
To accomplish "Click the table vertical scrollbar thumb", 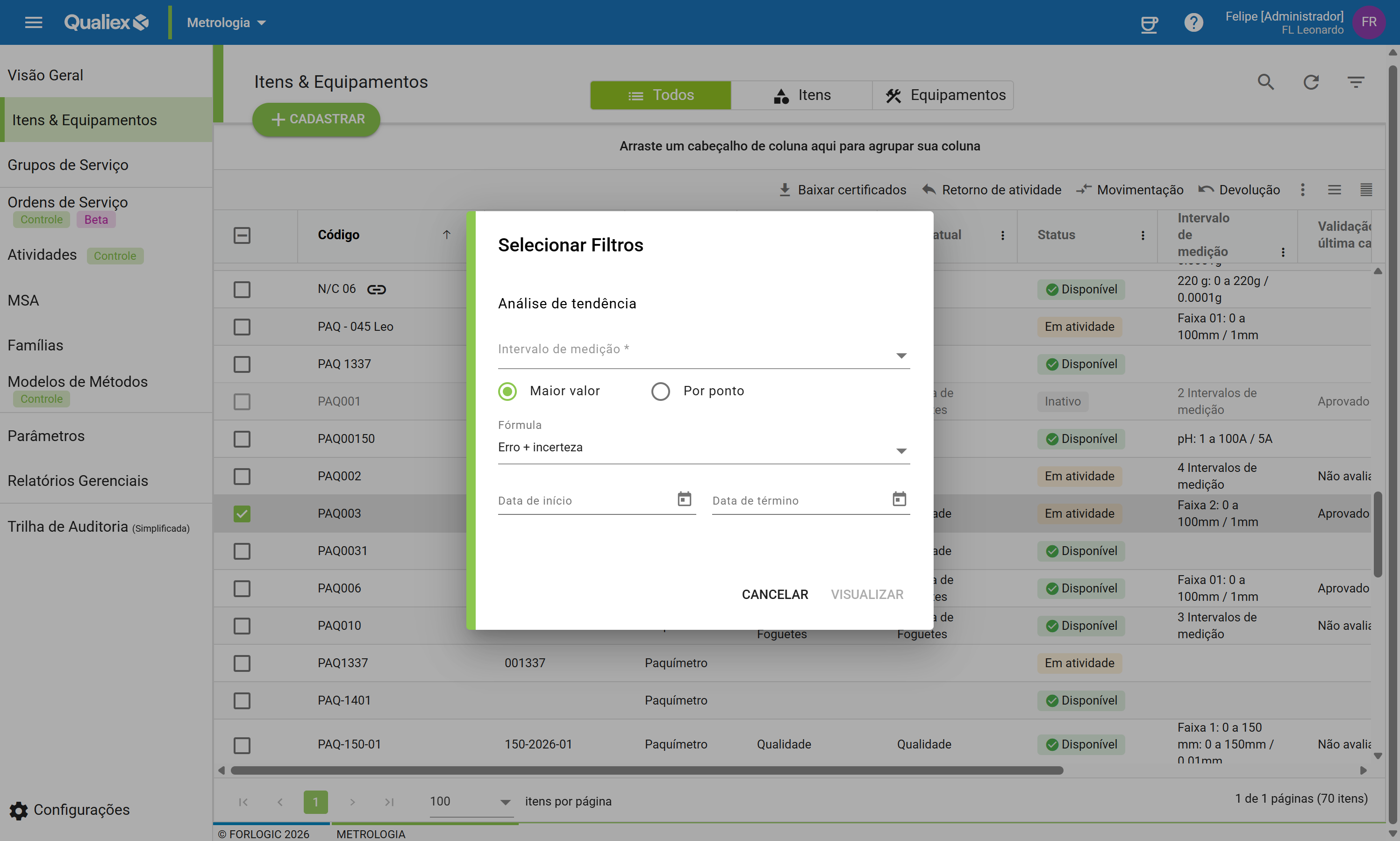I will tap(1377, 535).
